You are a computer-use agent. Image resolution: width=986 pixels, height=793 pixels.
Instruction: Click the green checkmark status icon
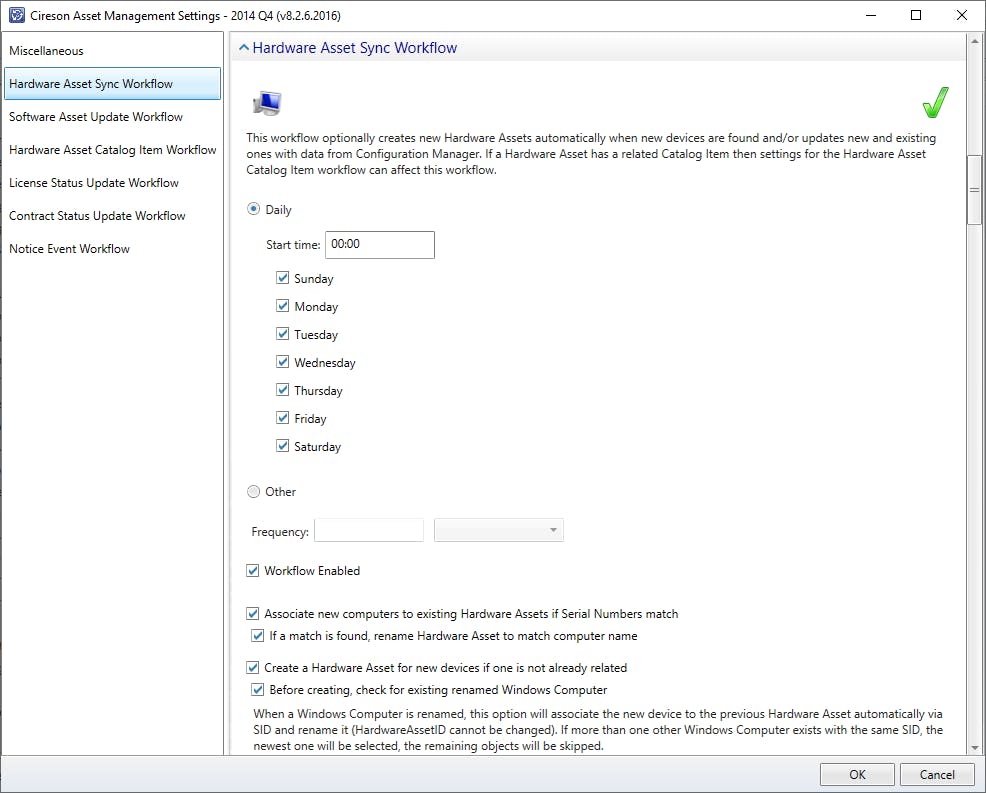[x=936, y=102]
